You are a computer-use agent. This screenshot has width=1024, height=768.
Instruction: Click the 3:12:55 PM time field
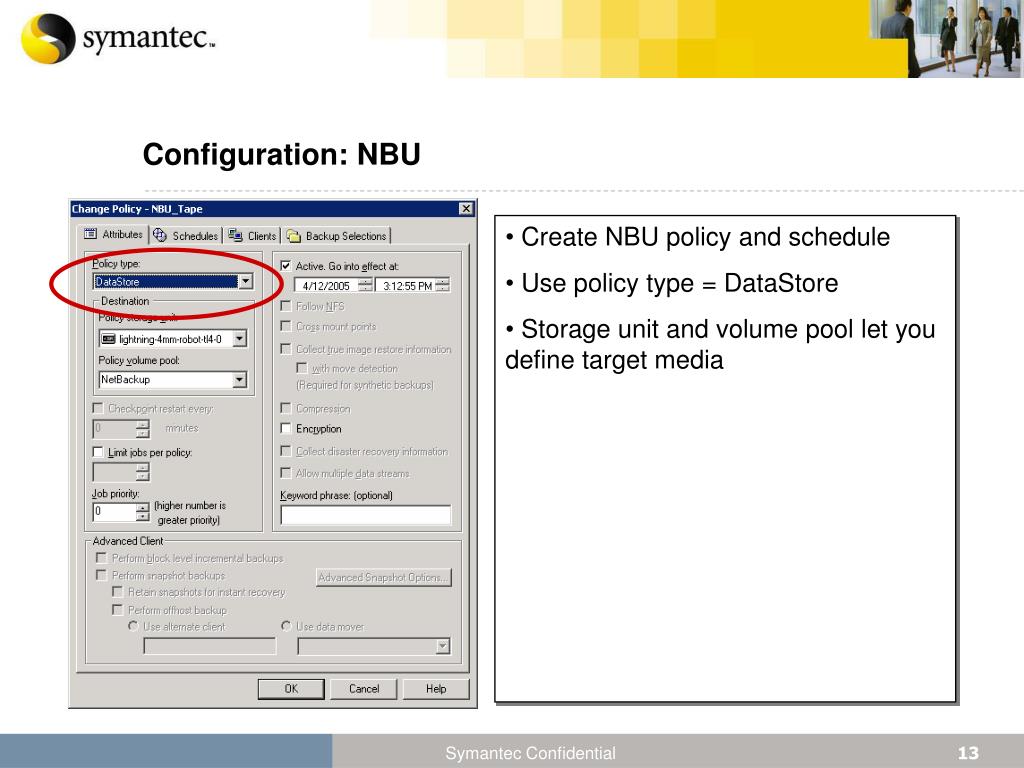(406, 285)
